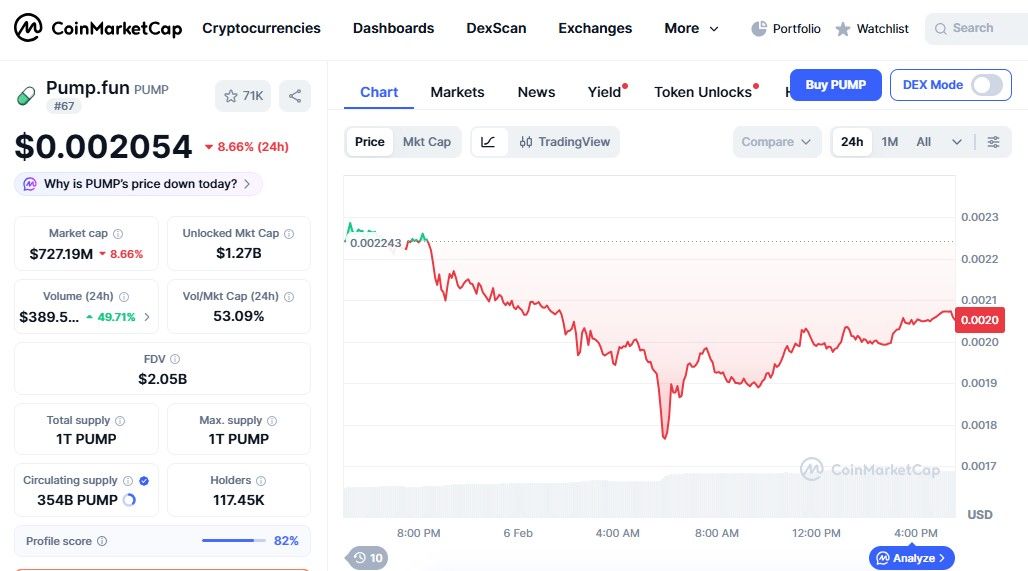Click the info icon beside Market cap
Image resolution: width=1028 pixels, height=571 pixels.
tap(118, 233)
